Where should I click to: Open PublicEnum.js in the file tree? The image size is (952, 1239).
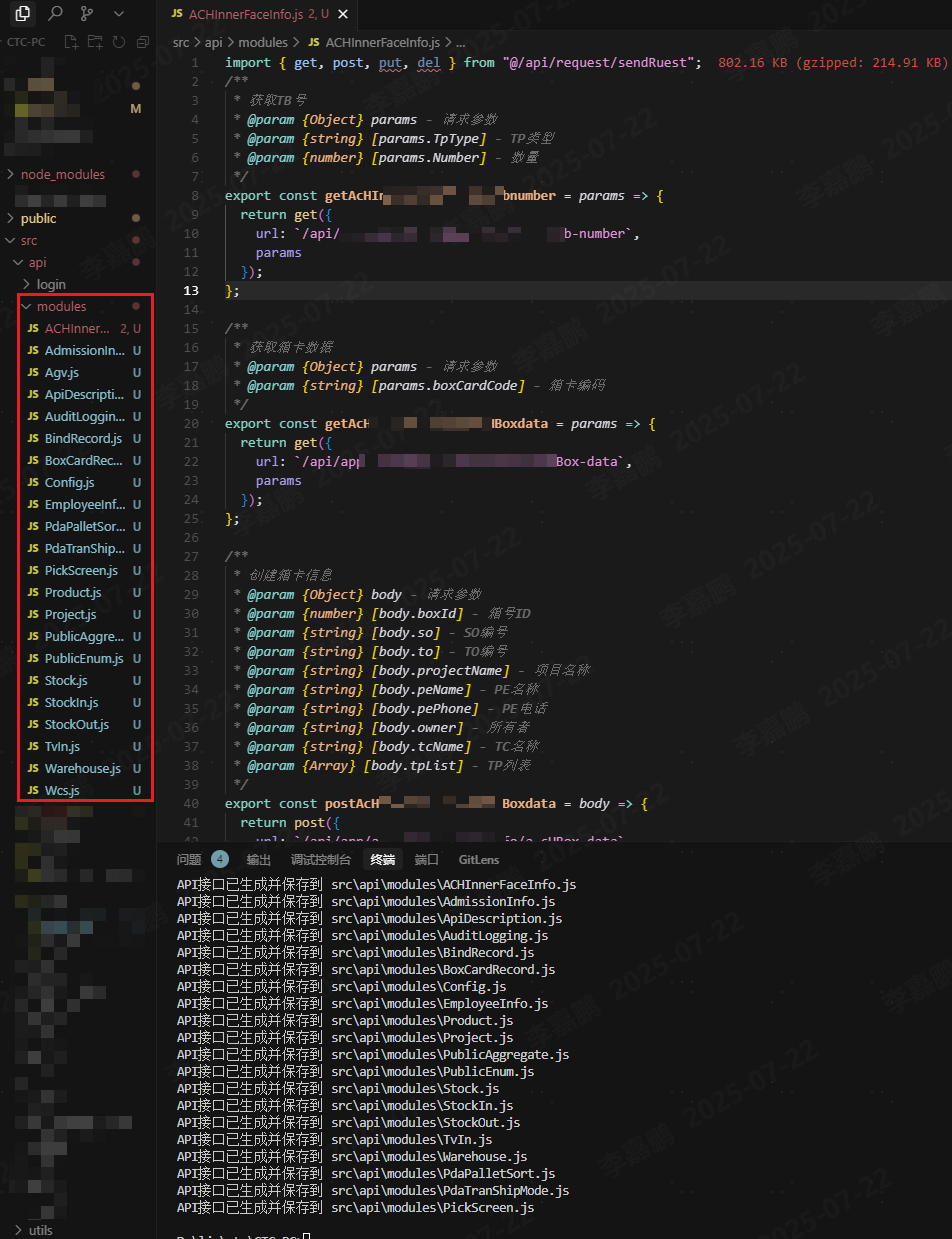[x=84, y=658]
